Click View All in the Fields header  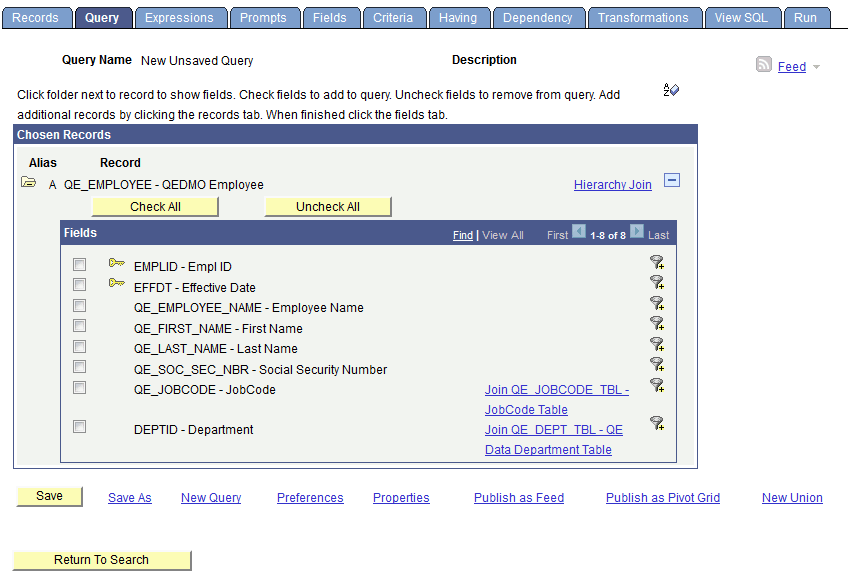click(503, 234)
